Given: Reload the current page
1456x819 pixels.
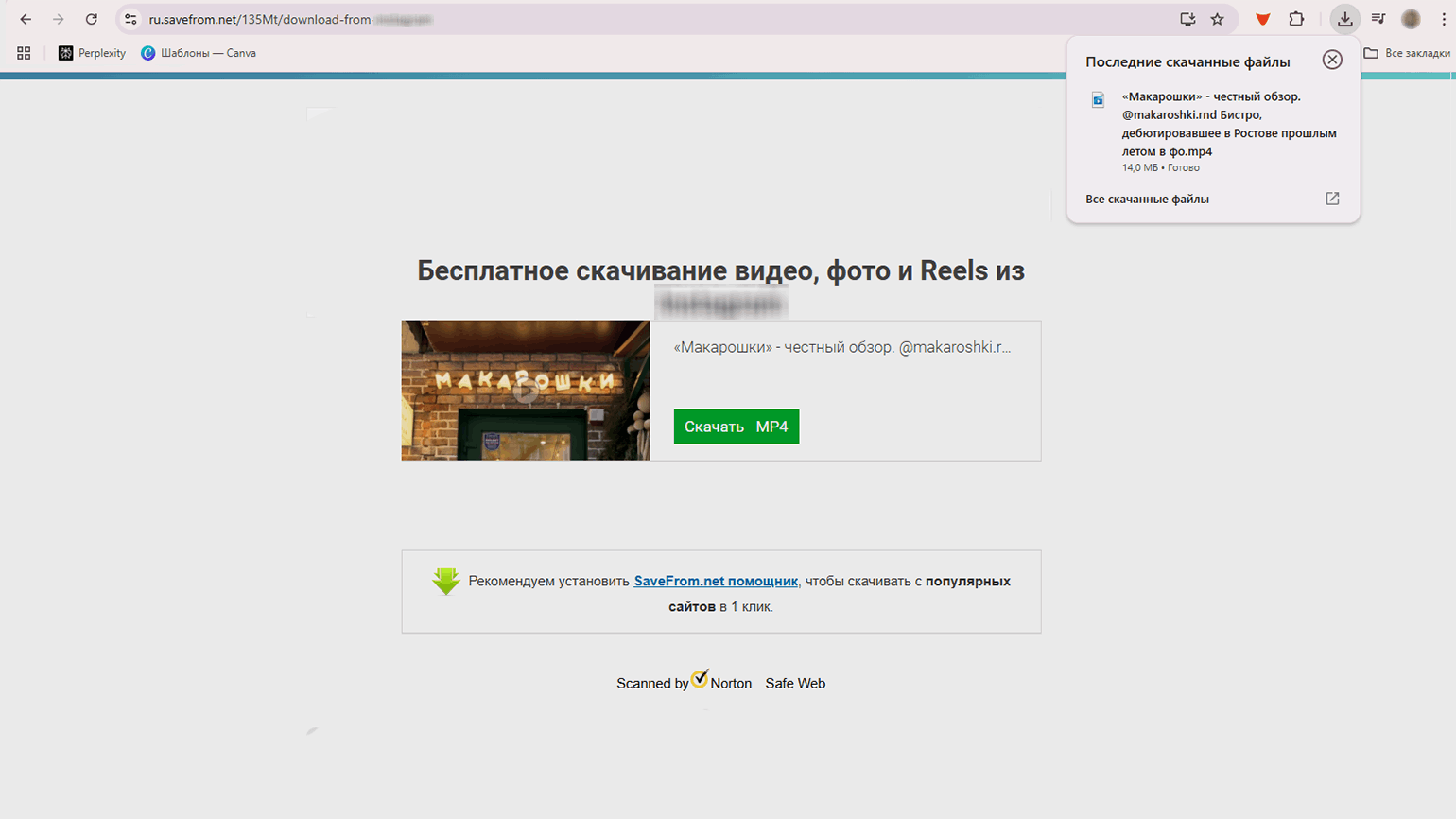Looking at the screenshot, I should [91, 19].
